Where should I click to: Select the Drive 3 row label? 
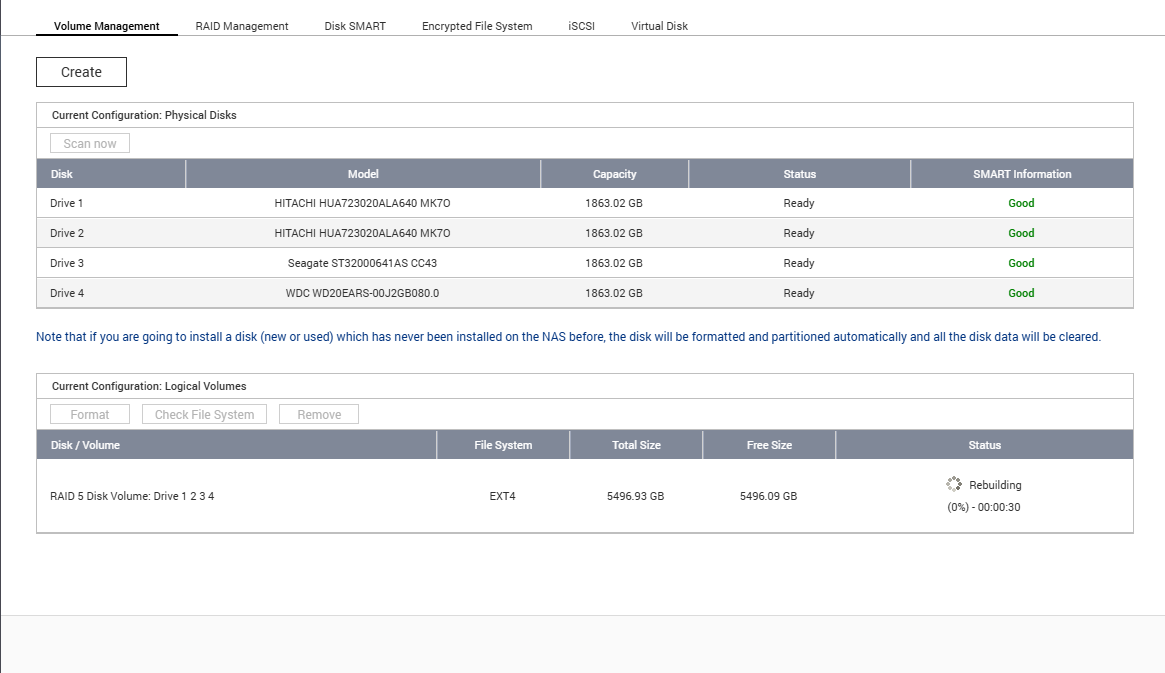[x=67, y=263]
